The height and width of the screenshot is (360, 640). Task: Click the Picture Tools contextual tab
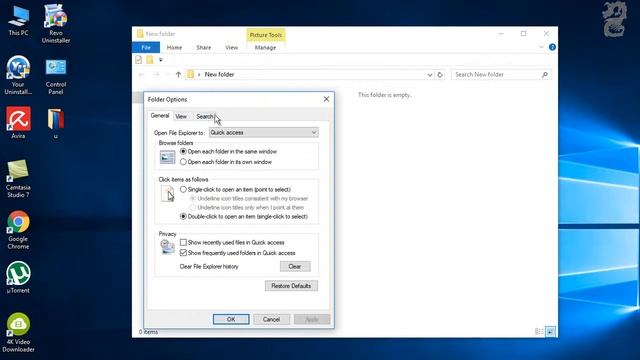[266, 35]
